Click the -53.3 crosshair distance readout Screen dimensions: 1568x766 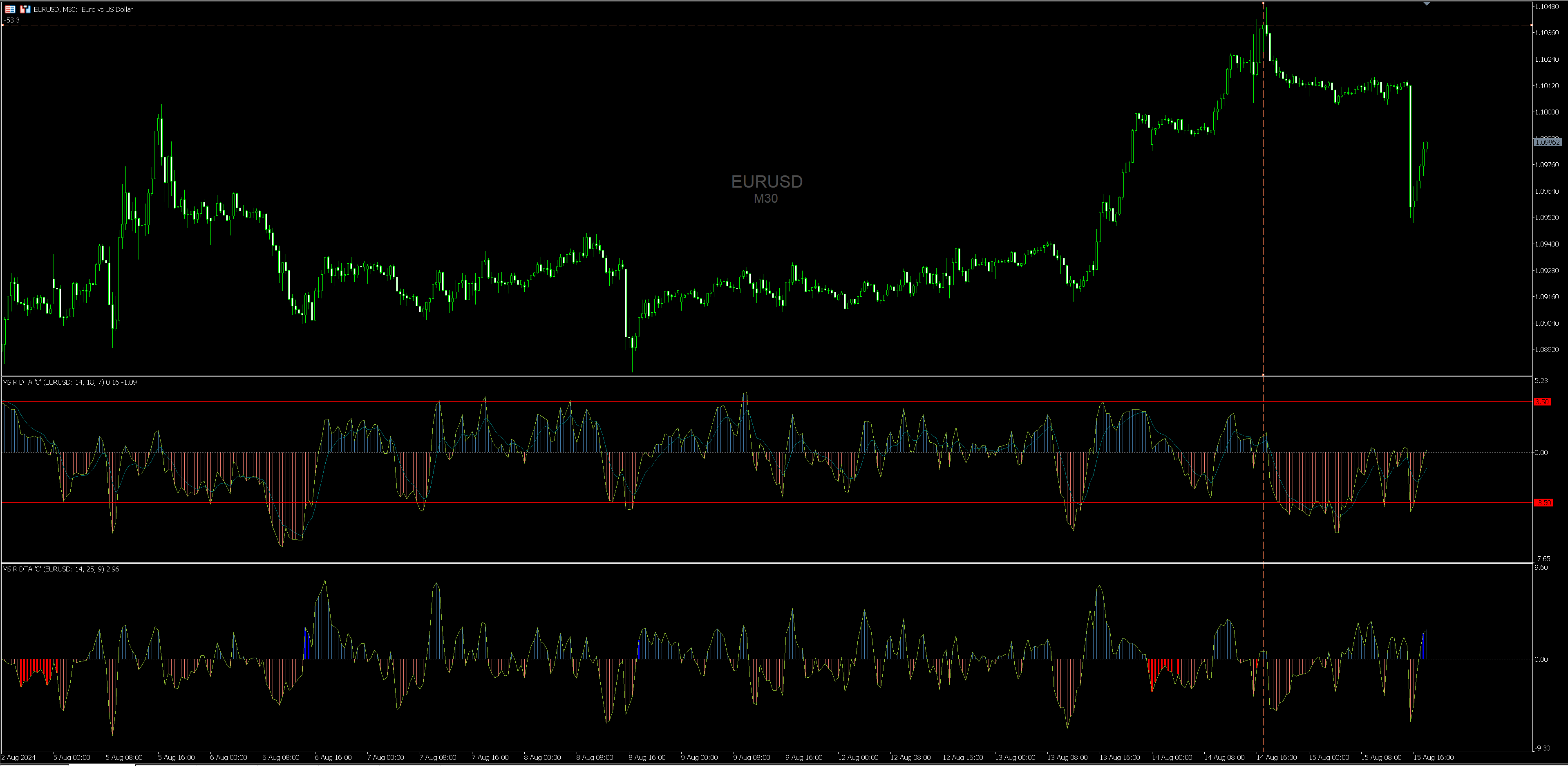click(x=11, y=20)
